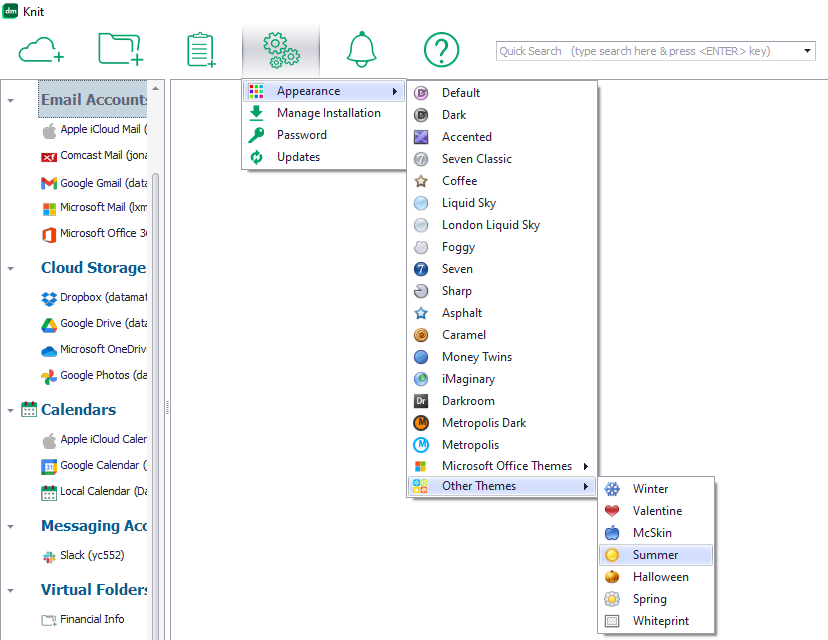The height and width of the screenshot is (640, 828).
Task: Click the Valentine theme heart icon
Action: pos(612,511)
